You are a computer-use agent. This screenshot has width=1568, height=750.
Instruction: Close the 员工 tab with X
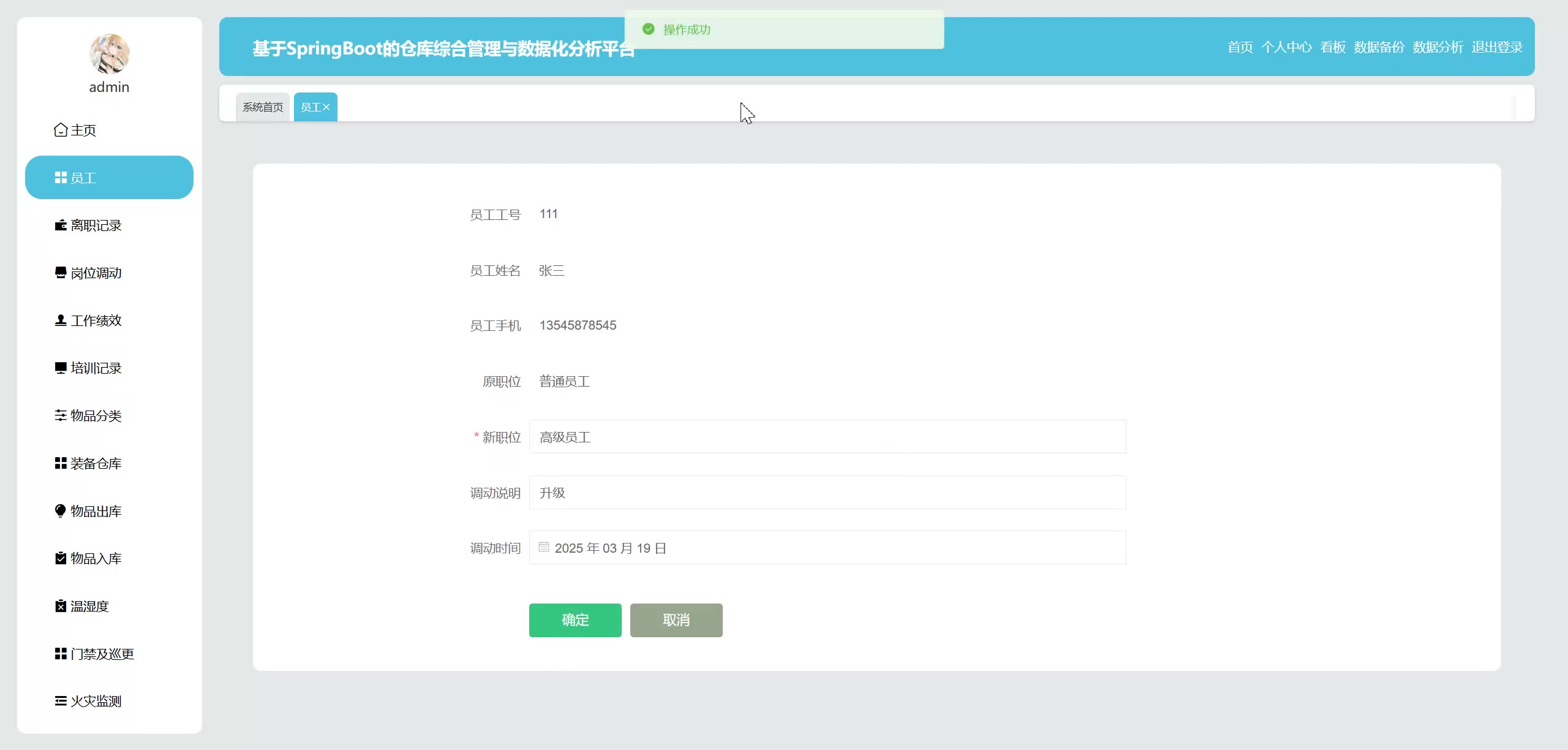(x=326, y=107)
